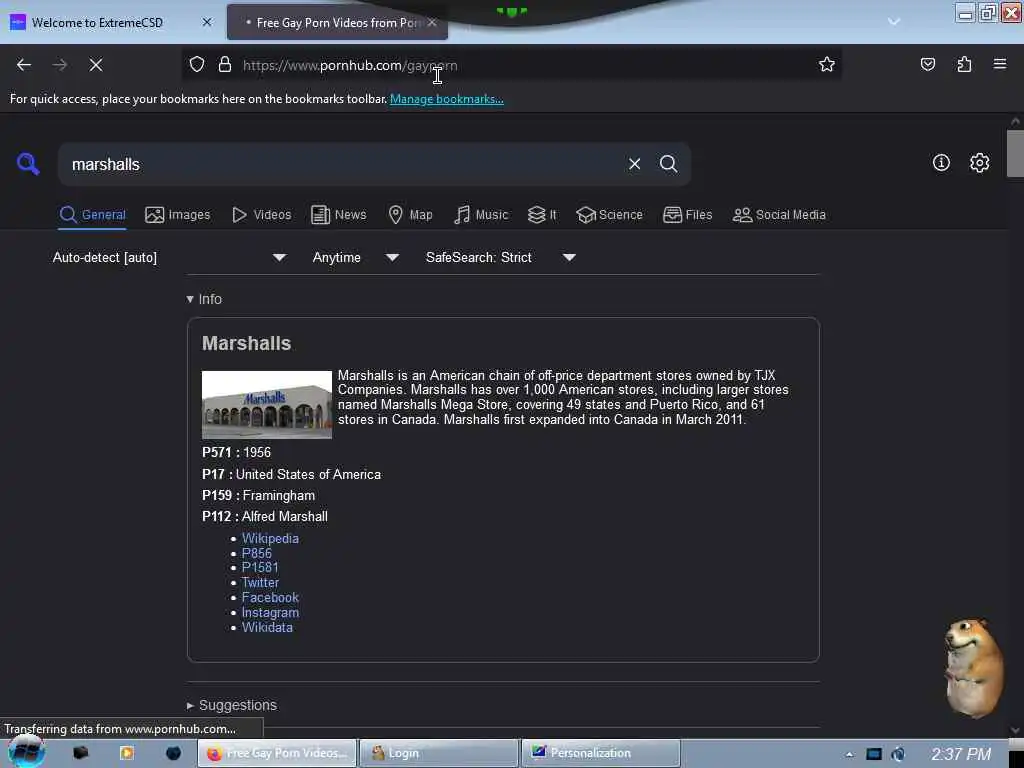Select the P17 : United States of America row
Viewport: 1024px width, 768px height.
(x=291, y=474)
